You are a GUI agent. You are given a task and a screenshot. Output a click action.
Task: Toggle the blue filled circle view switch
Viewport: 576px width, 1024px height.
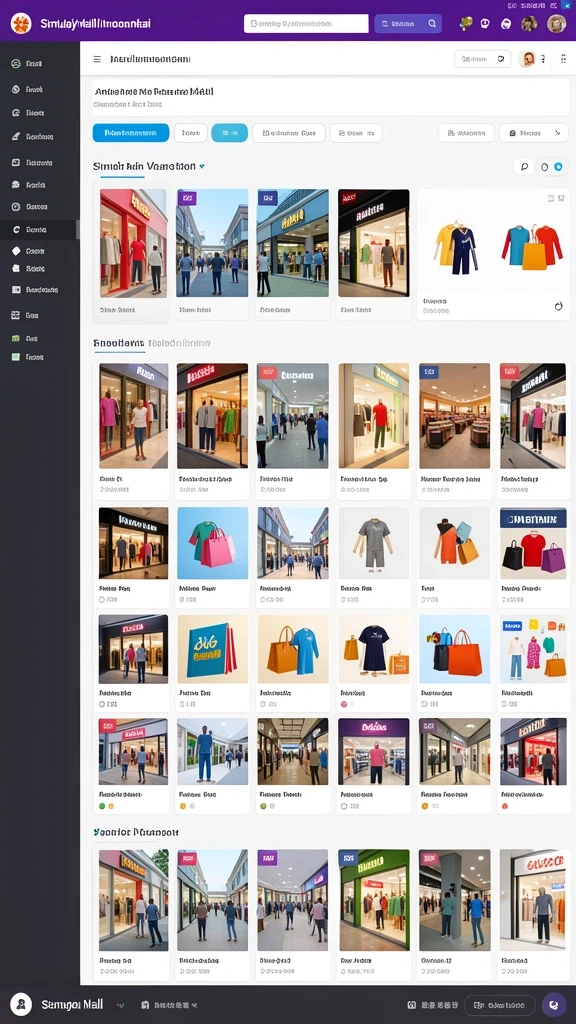(558, 167)
